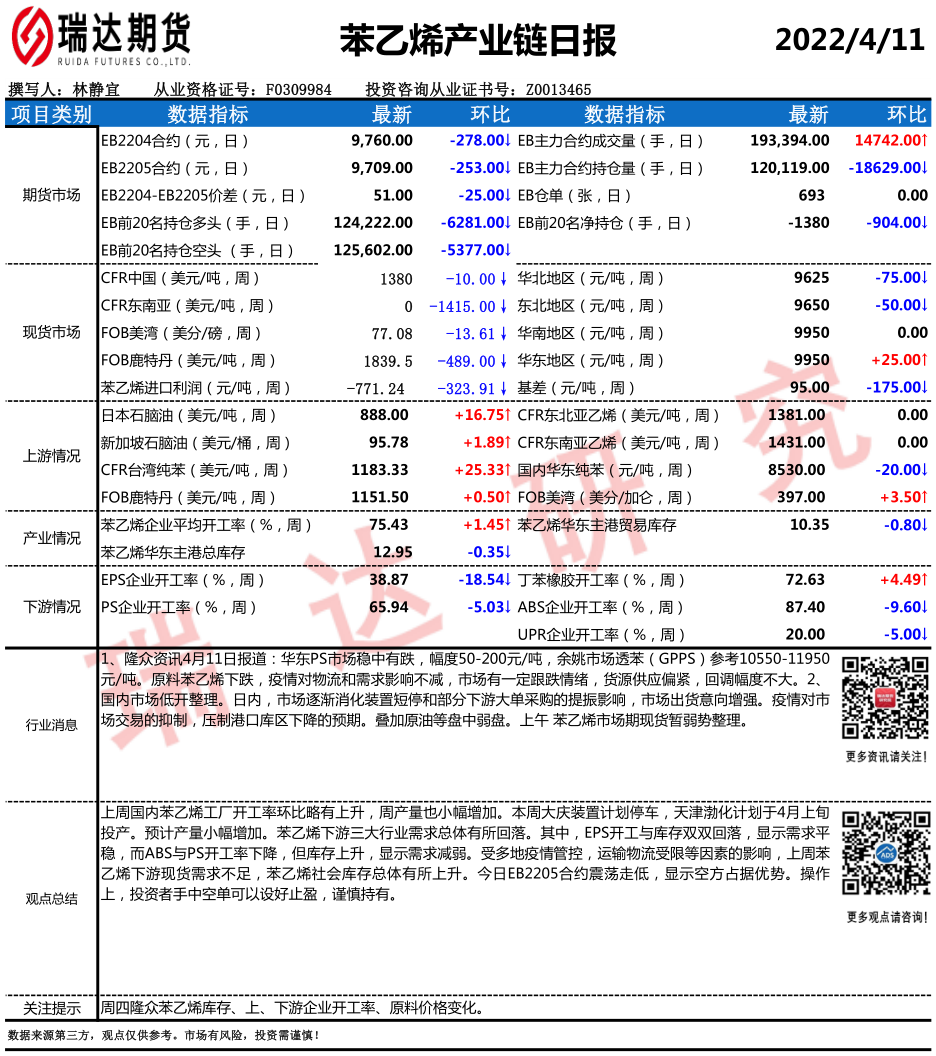
Task: Click the 更多观点请咨询 caption text
Action: point(885,916)
